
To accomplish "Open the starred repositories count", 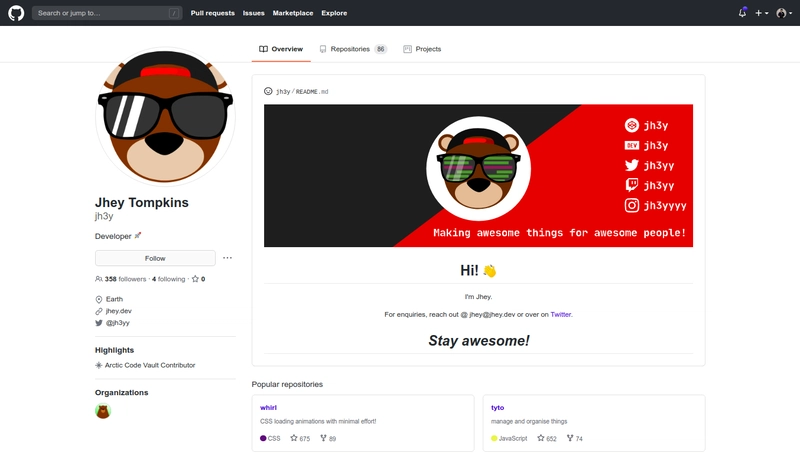I will tap(198, 279).
